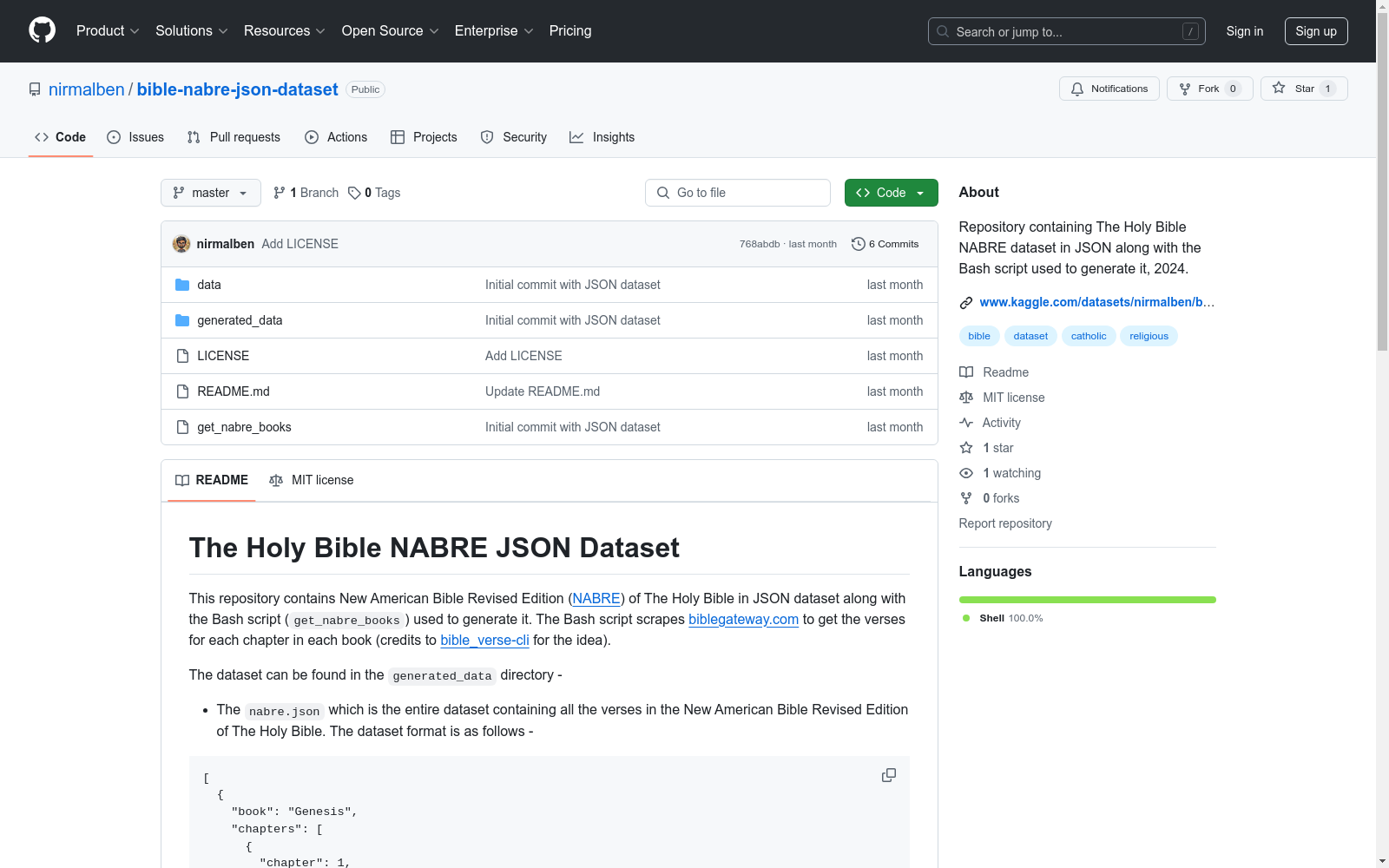Switch to the MIT license tab
Image resolution: width=1389 pixels, height=868 pixels.
pyautogui.click(x=312, y=480)
